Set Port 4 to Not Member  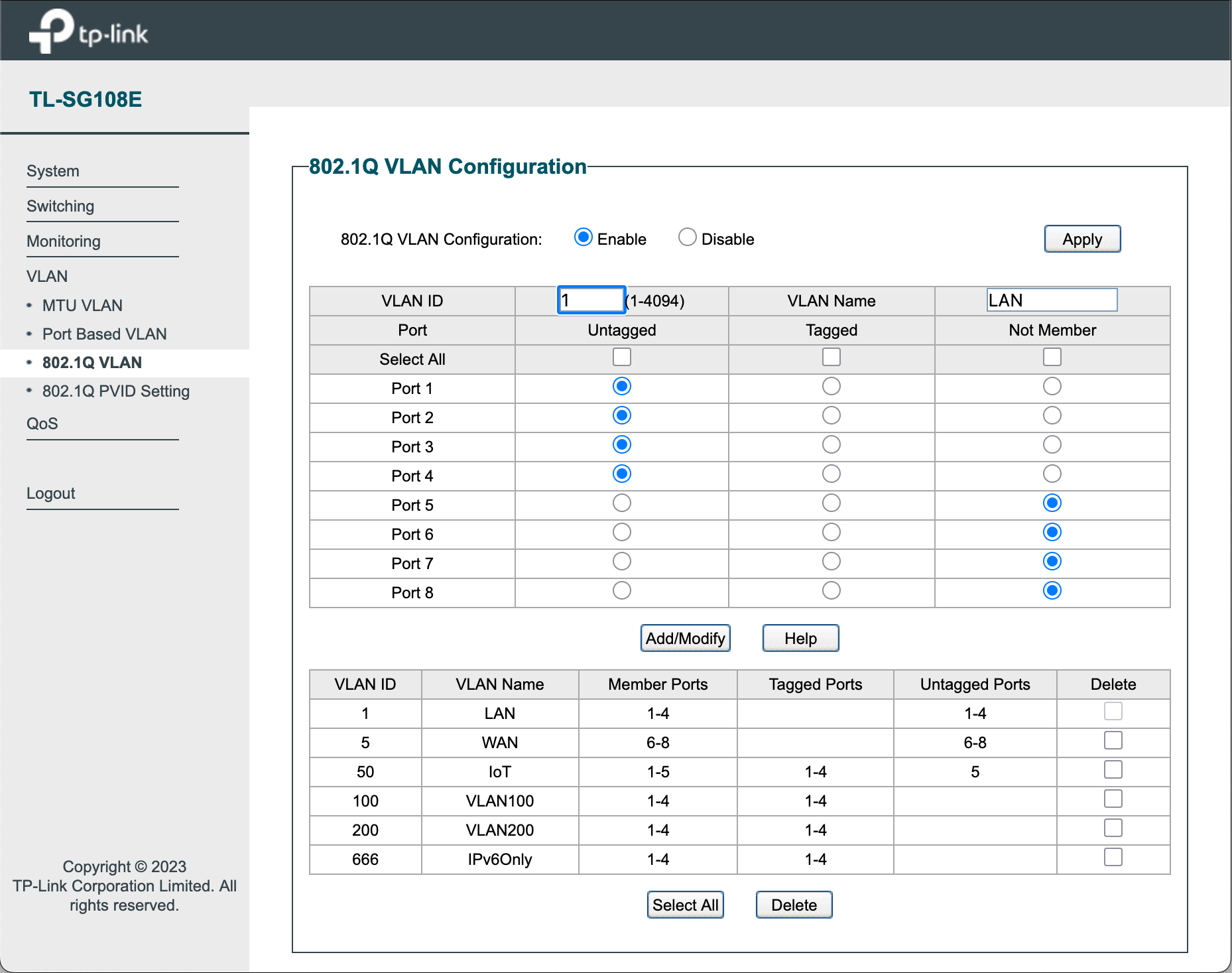tap(1052, 474)
